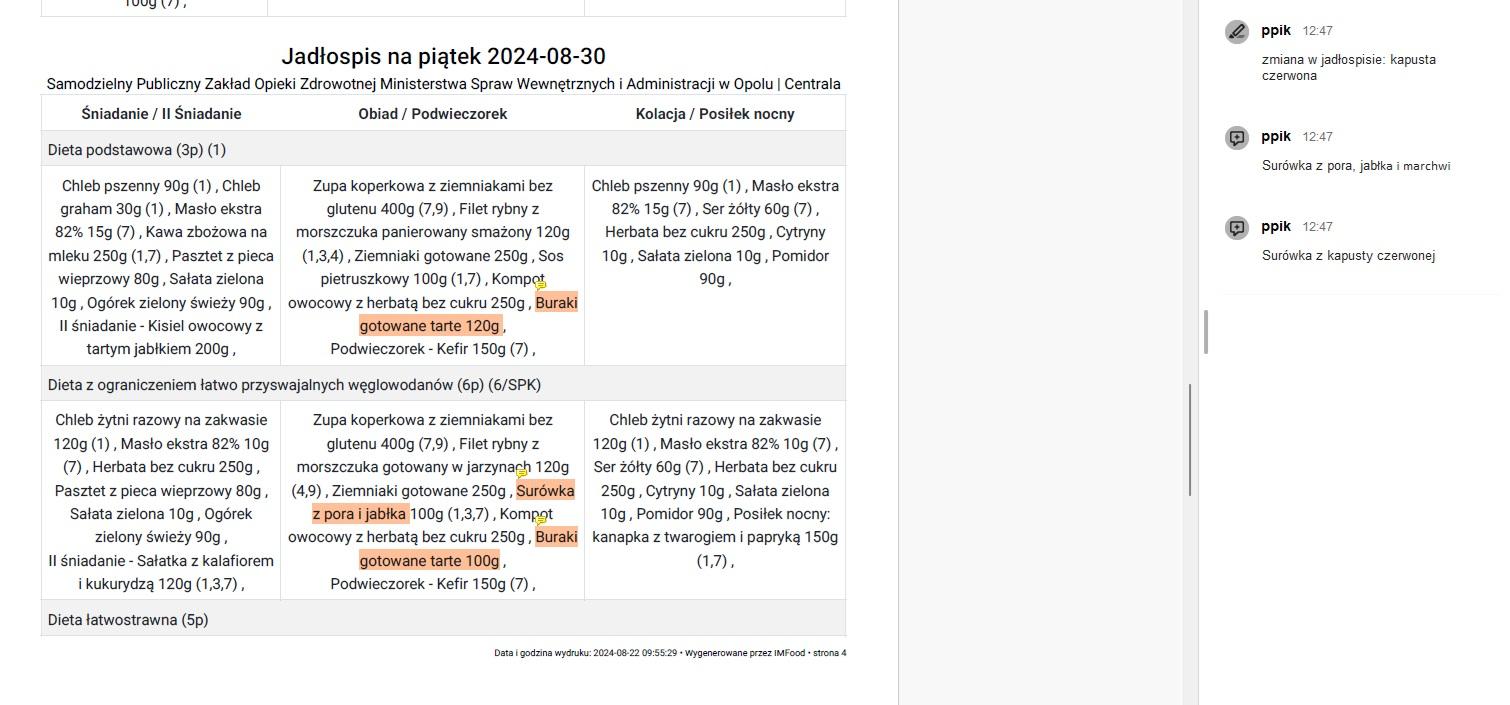Click the note icon beside "Surówka z pora, jabłka" comment

pos(1237,138)
